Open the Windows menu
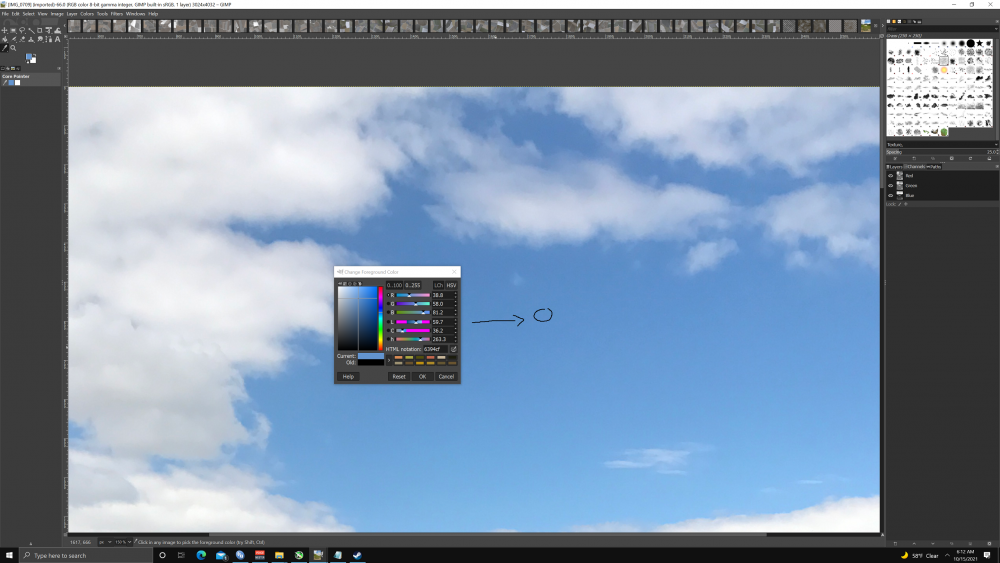 [x=135, y=13]
